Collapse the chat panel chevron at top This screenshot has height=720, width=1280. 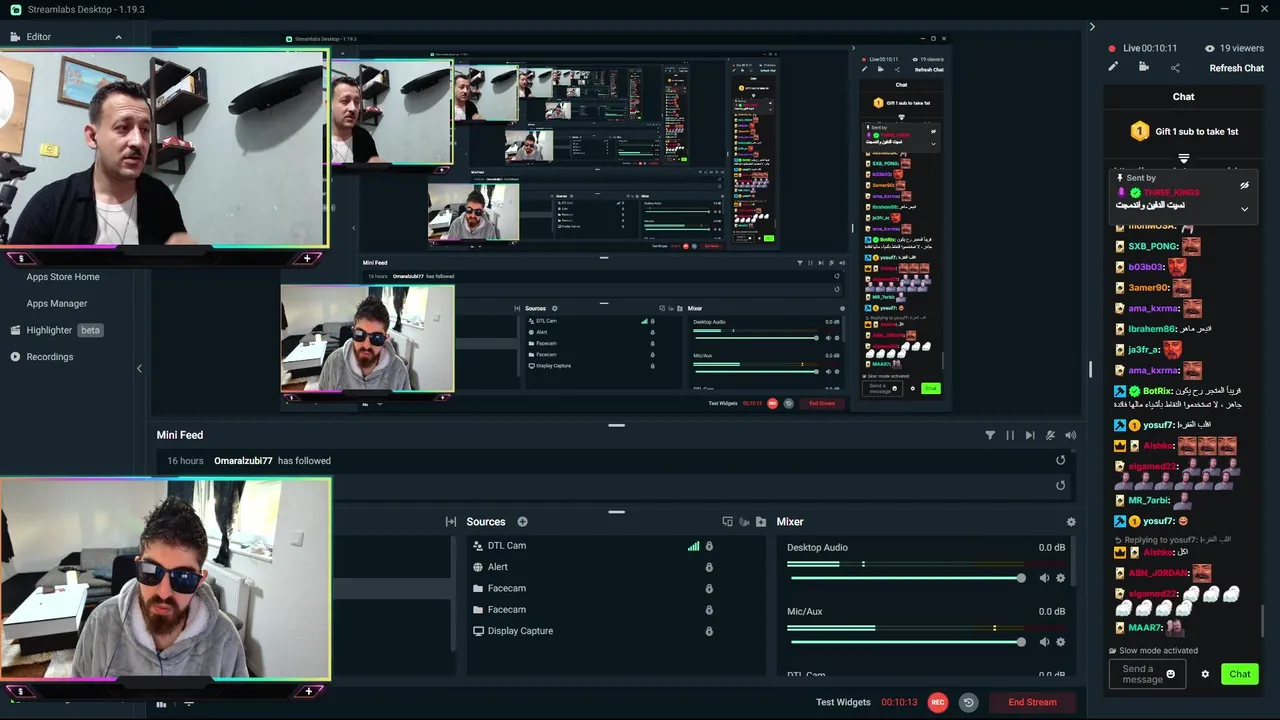pos(1092,27)
